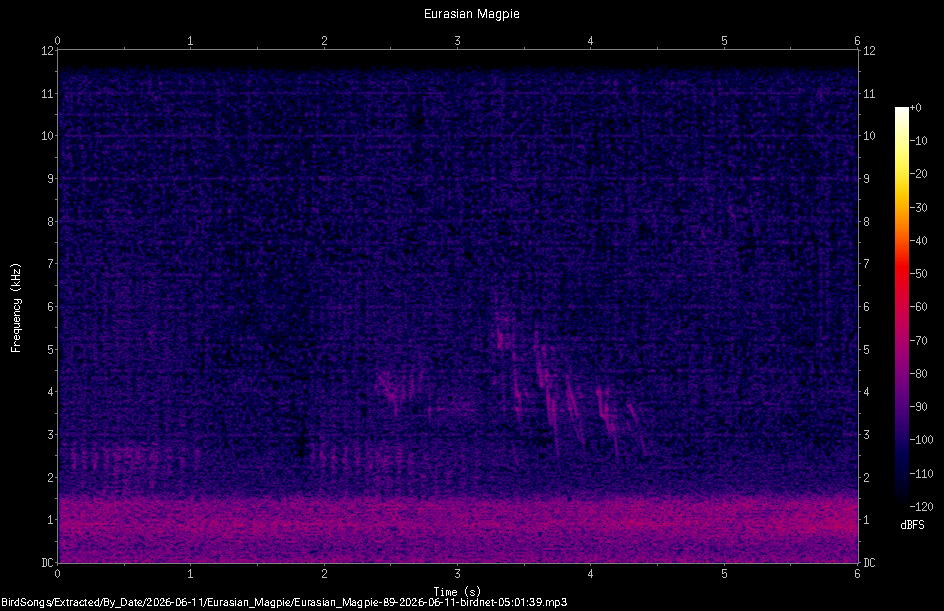This screenshot has height=611, width=944.
Task: Click the '+0' value on color scale
Action: [915, 108]
